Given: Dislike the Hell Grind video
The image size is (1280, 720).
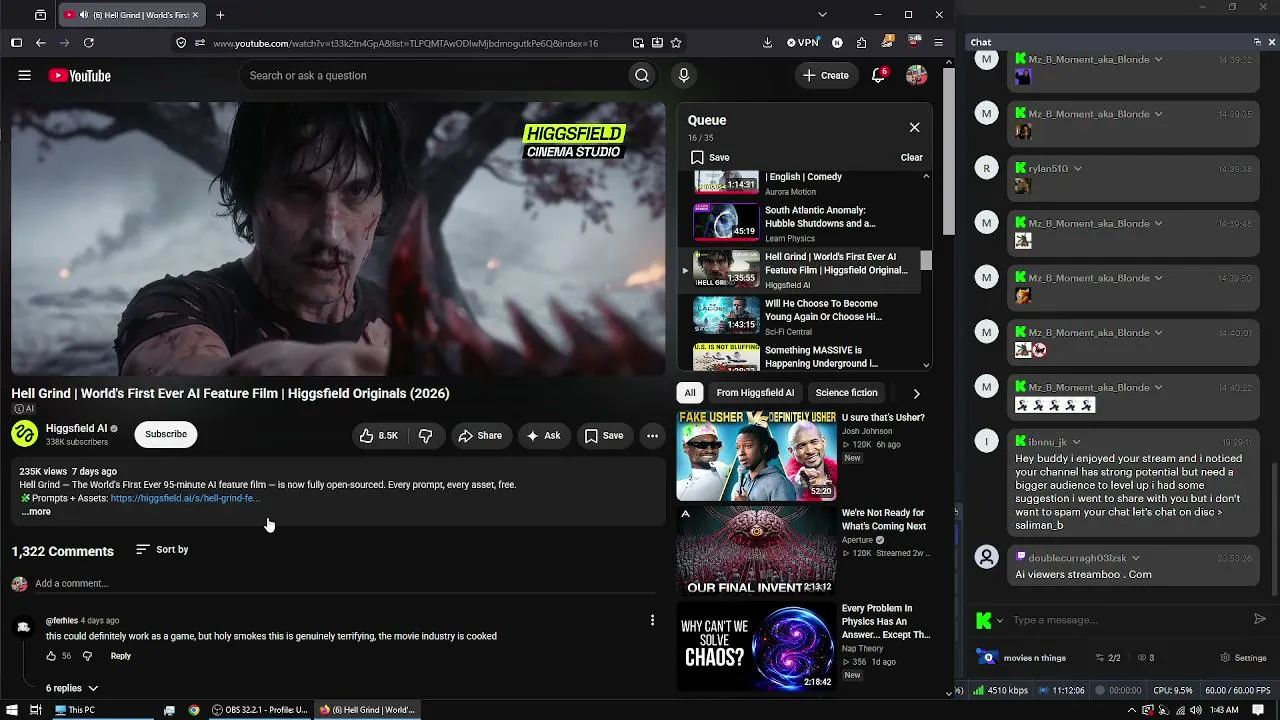Looking at the screenshot, I should [x=425, y=435].
